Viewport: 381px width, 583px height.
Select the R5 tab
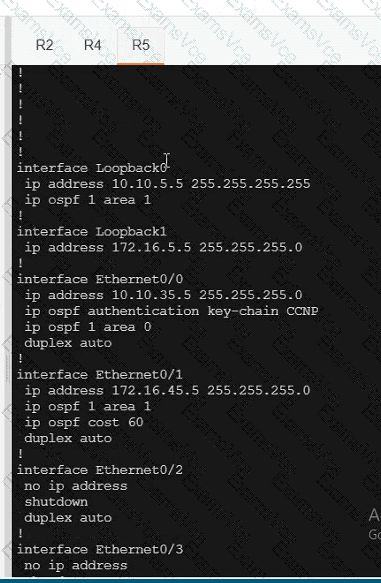point(141,45)
